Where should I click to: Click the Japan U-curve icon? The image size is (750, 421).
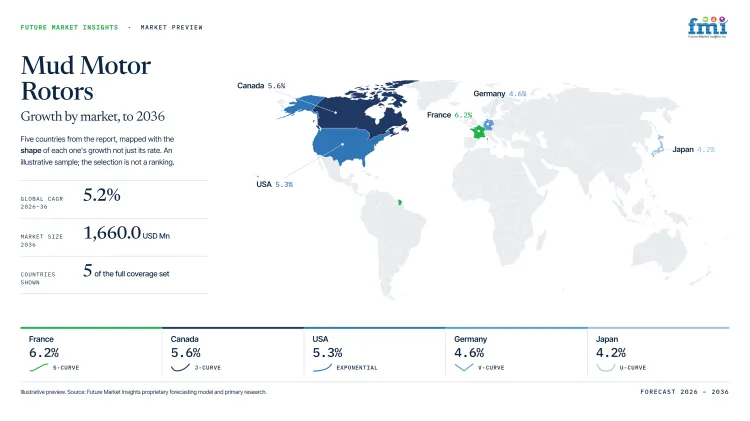(x=606, y=367)
